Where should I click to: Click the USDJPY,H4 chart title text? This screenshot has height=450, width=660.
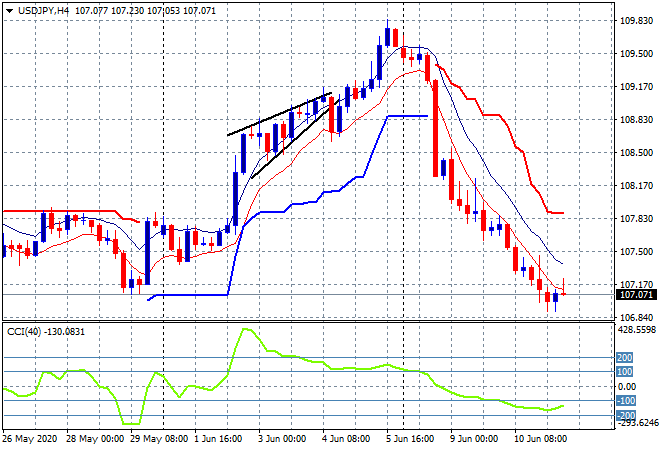(x=43, y=11)
